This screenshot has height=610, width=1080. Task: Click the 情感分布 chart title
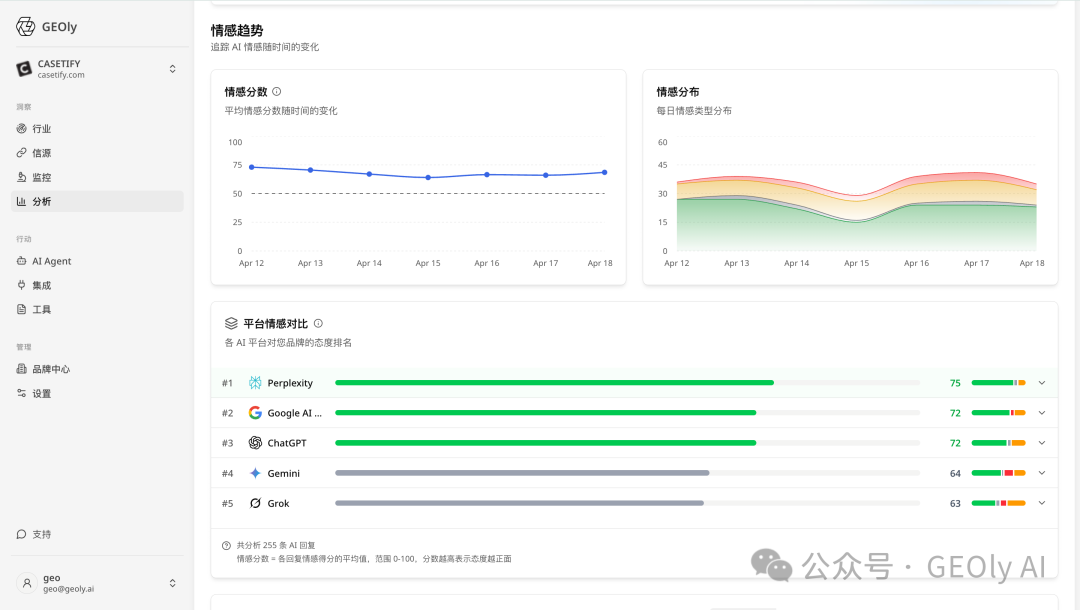click(x=678, y=92)
